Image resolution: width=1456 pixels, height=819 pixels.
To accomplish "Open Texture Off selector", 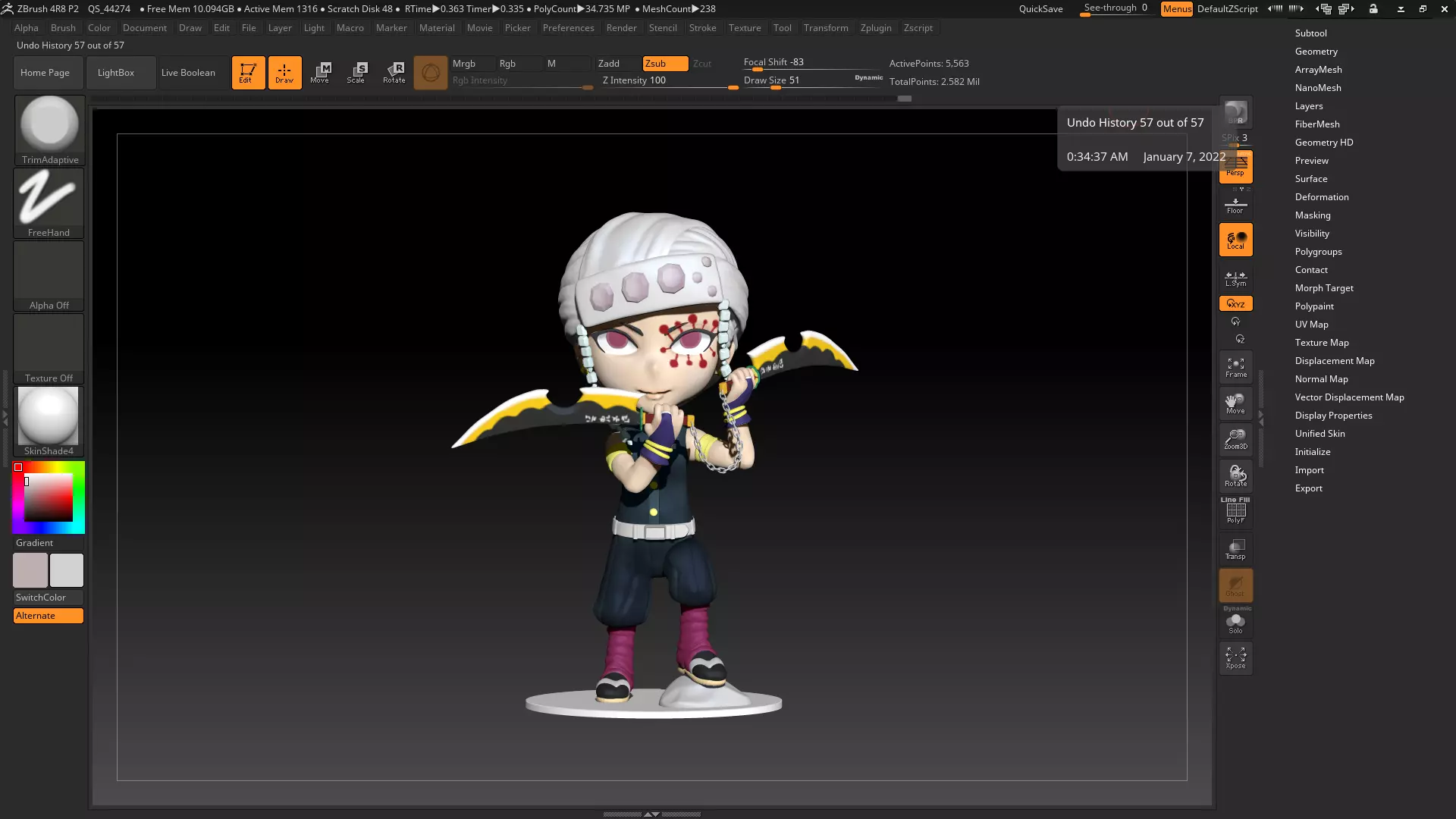I will point(49,349).
